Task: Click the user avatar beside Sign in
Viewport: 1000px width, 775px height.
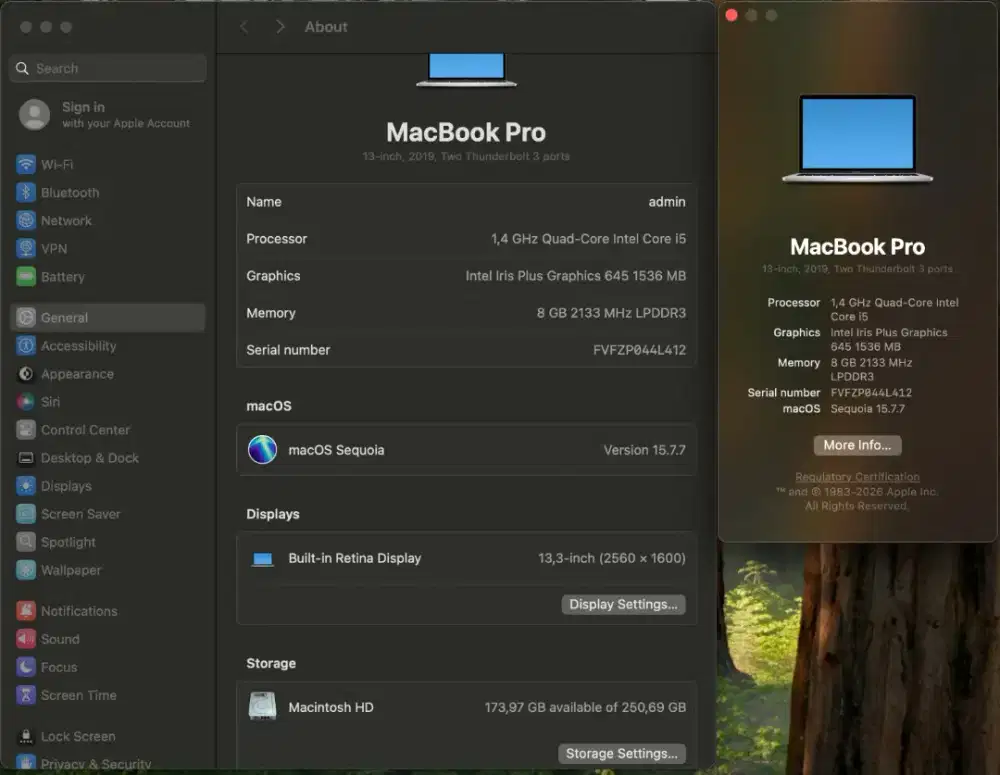Action: (34, 115)
